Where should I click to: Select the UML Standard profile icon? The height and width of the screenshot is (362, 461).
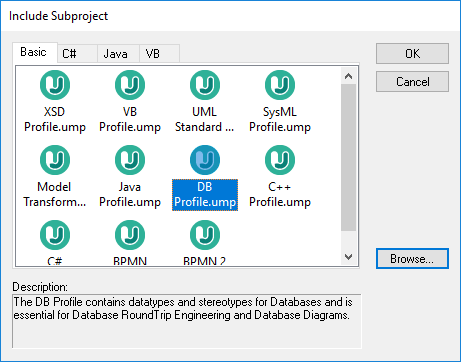point(205,85)
